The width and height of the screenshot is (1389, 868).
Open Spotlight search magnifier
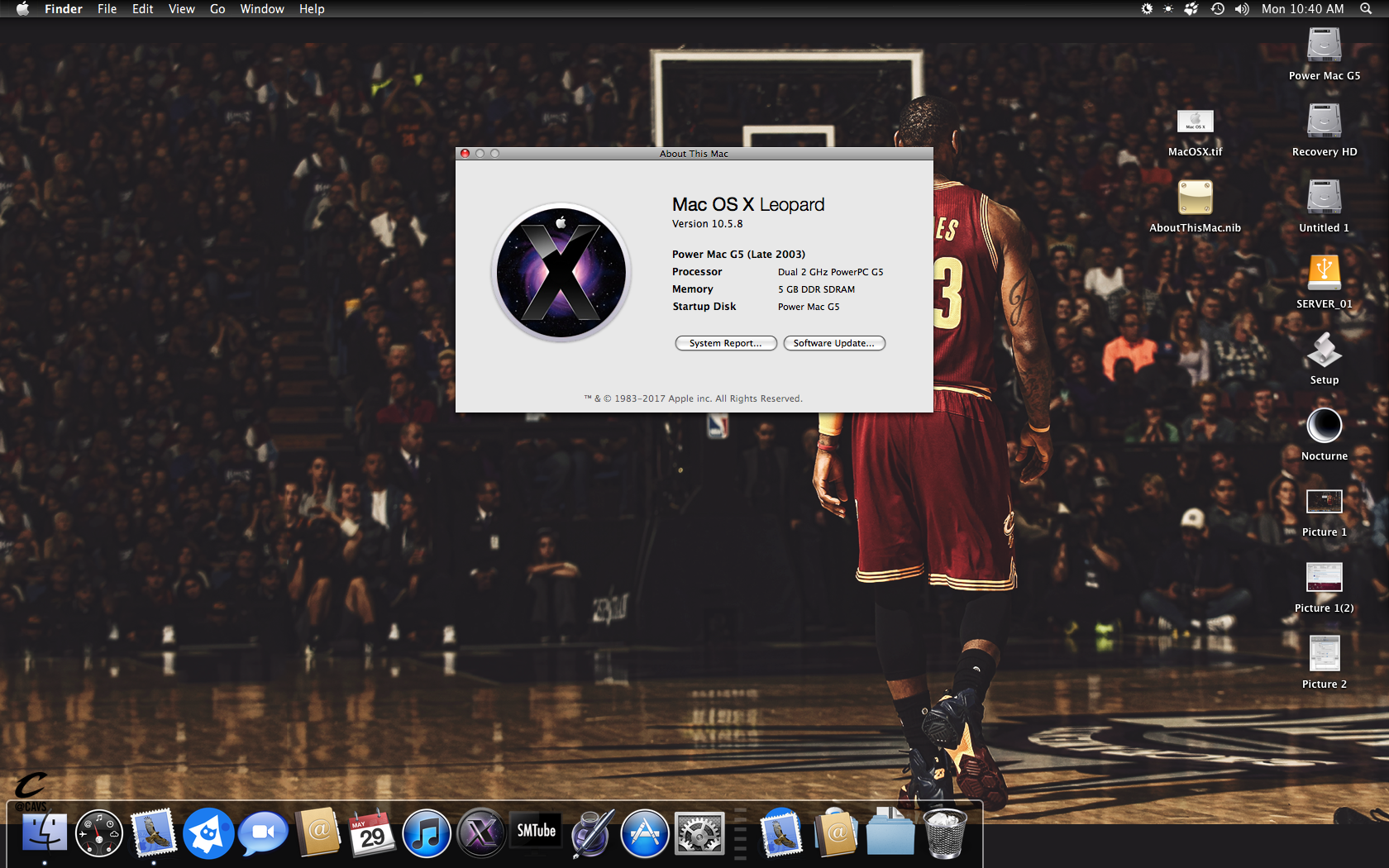(1366, 9)
